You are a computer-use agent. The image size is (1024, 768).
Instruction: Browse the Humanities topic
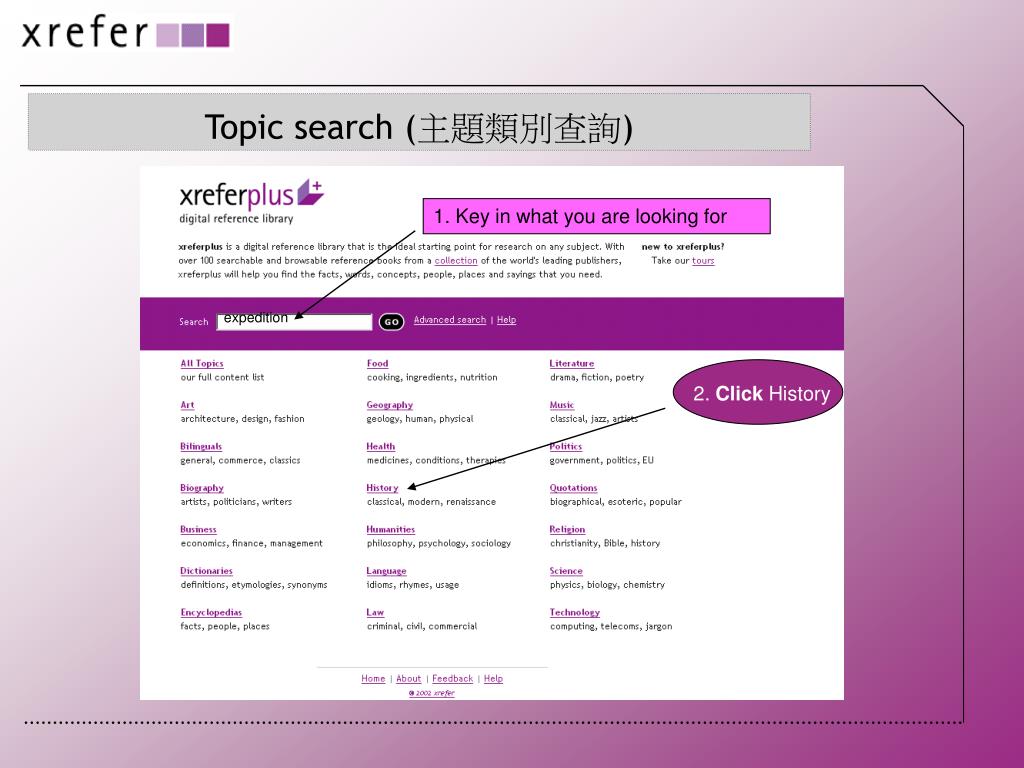coord(391,530)
